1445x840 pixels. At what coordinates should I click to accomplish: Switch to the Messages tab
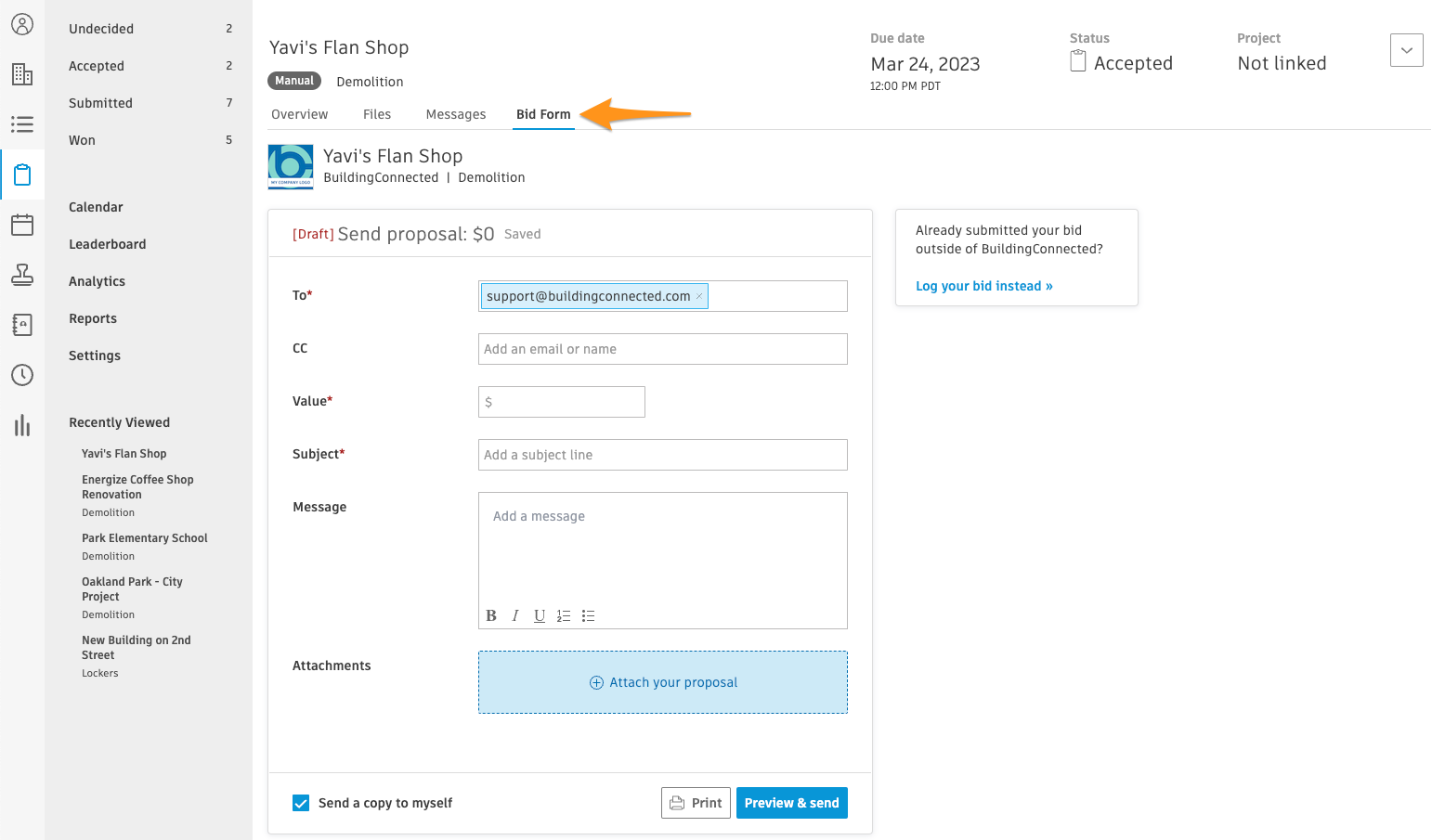[x=456, y=114]
